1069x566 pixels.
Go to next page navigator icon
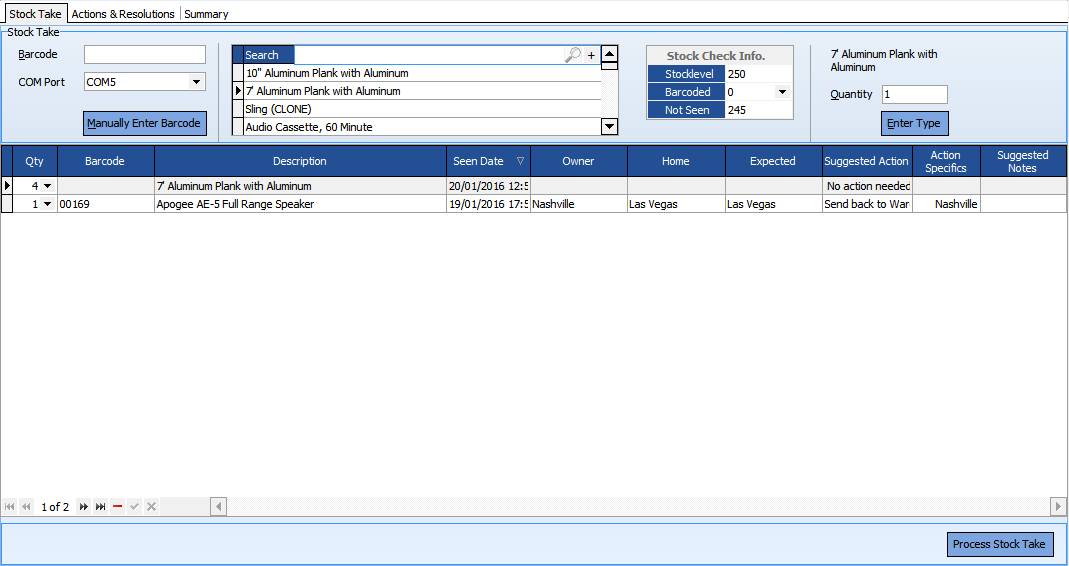click(83, 507)
